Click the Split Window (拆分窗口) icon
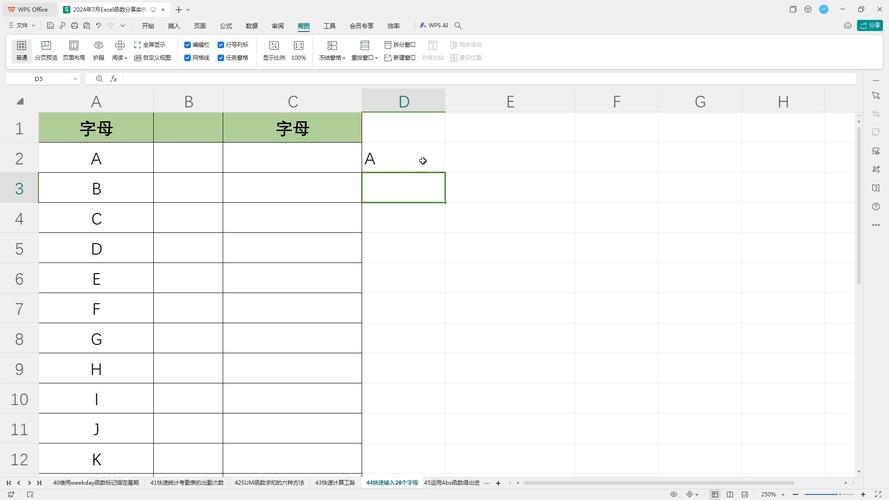Viewport: 889px width, 500px height. pos(400,45)
